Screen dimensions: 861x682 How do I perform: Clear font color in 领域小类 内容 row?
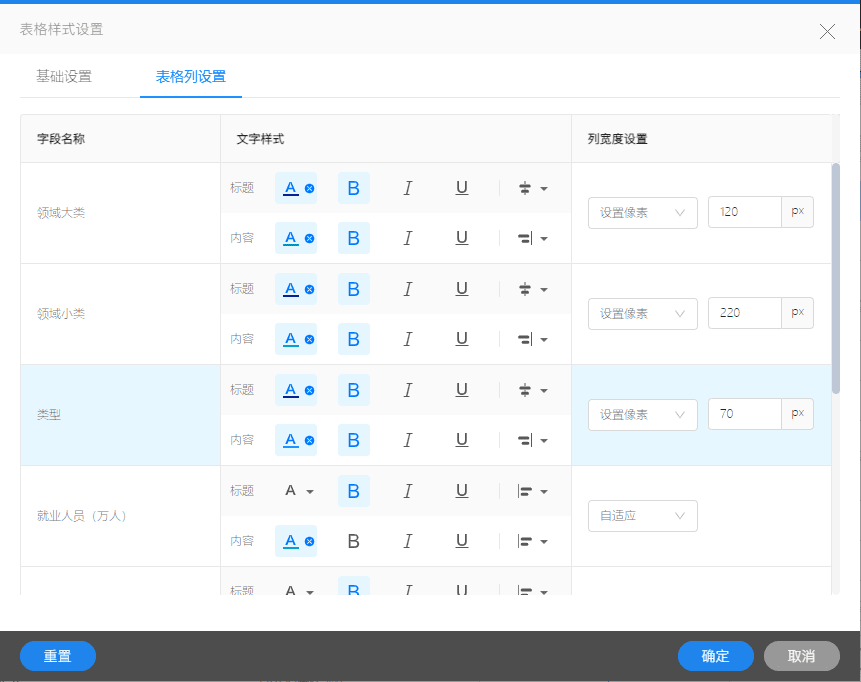coord(310,339)
